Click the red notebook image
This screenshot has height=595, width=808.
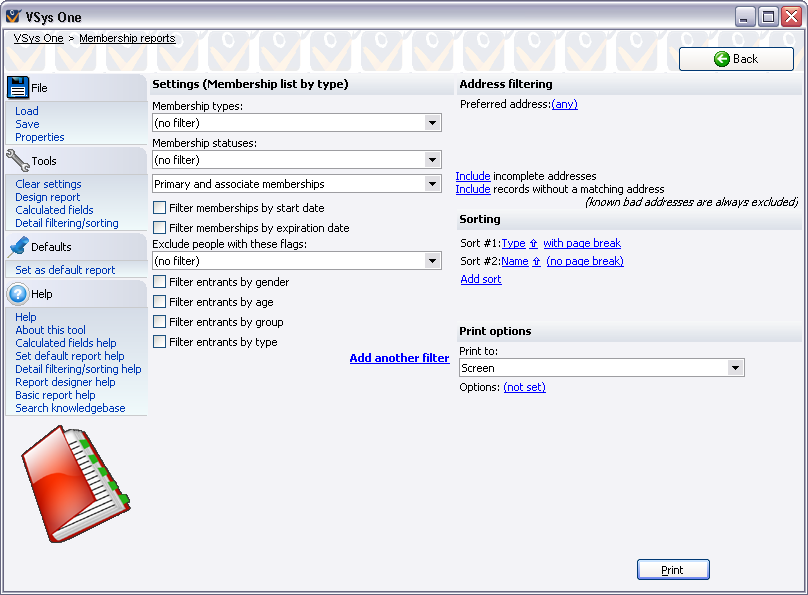(x=75, y=483)
